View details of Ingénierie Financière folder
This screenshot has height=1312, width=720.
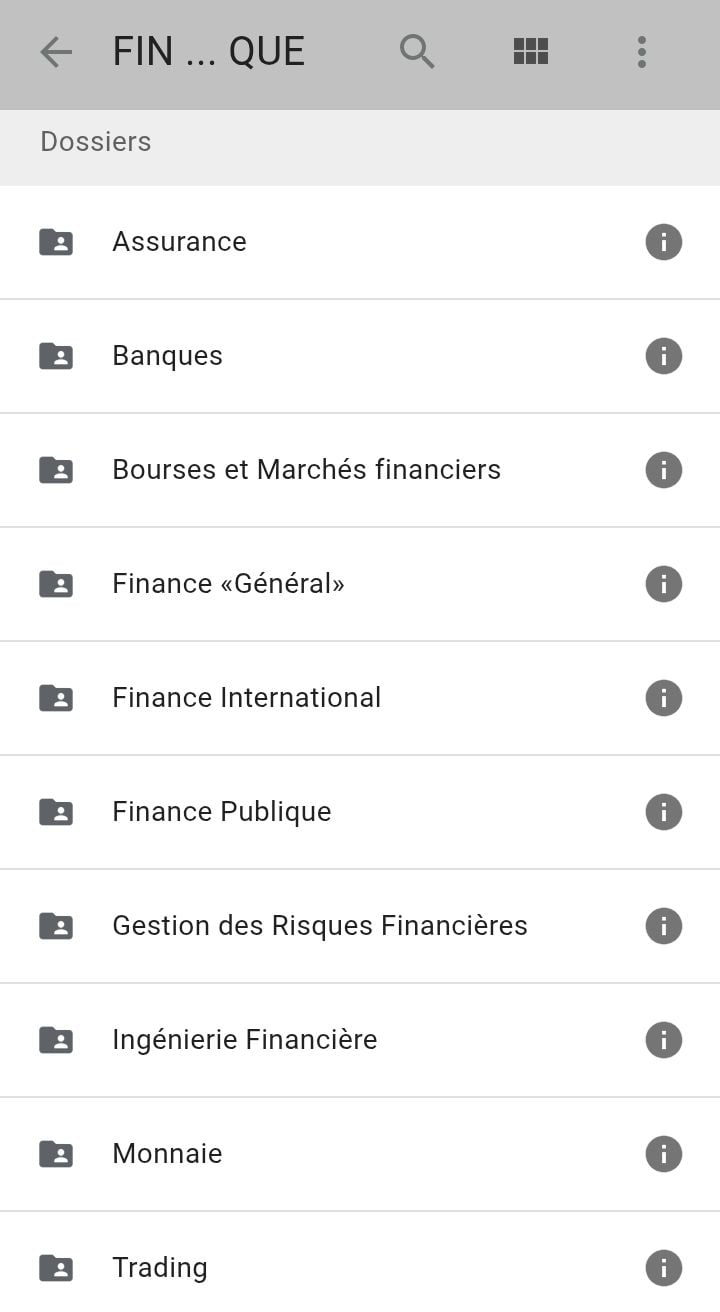664,1040
